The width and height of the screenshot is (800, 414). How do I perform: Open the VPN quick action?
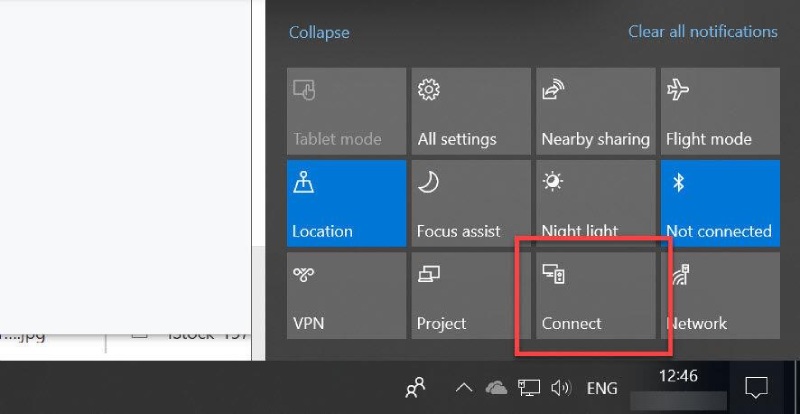point(346,296)
